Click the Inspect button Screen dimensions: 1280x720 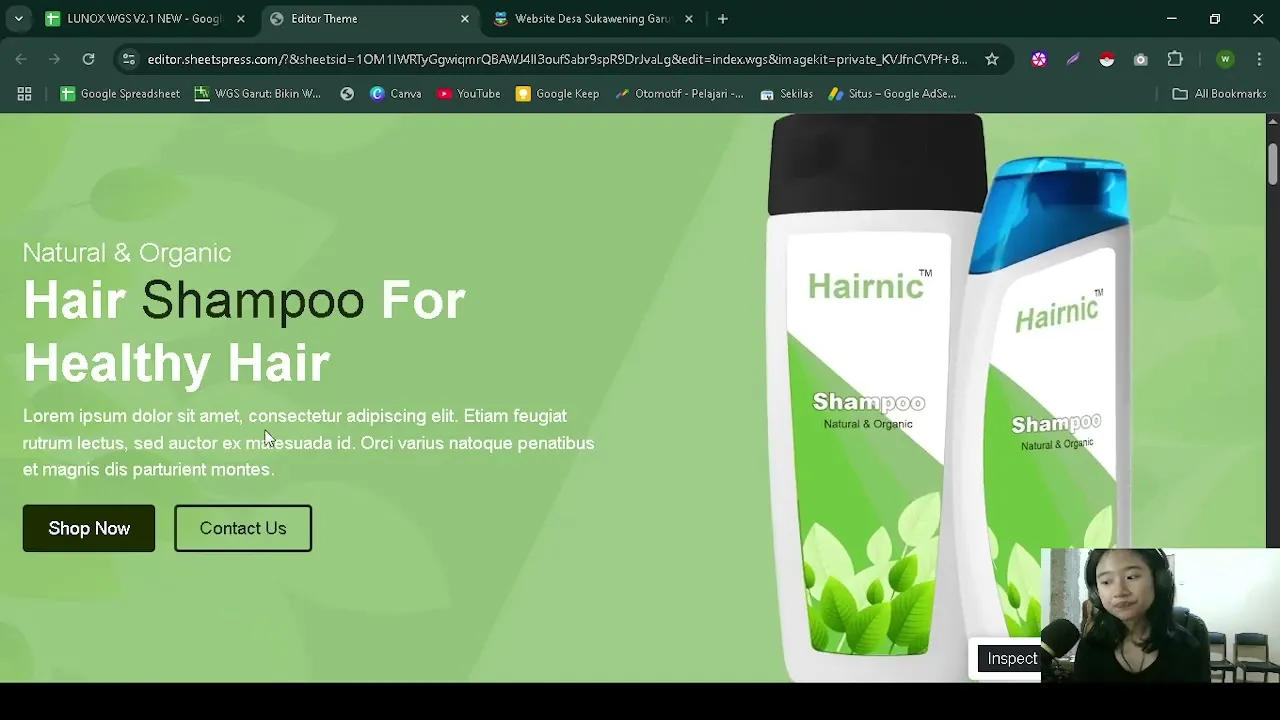click(x=1011, y=658)
